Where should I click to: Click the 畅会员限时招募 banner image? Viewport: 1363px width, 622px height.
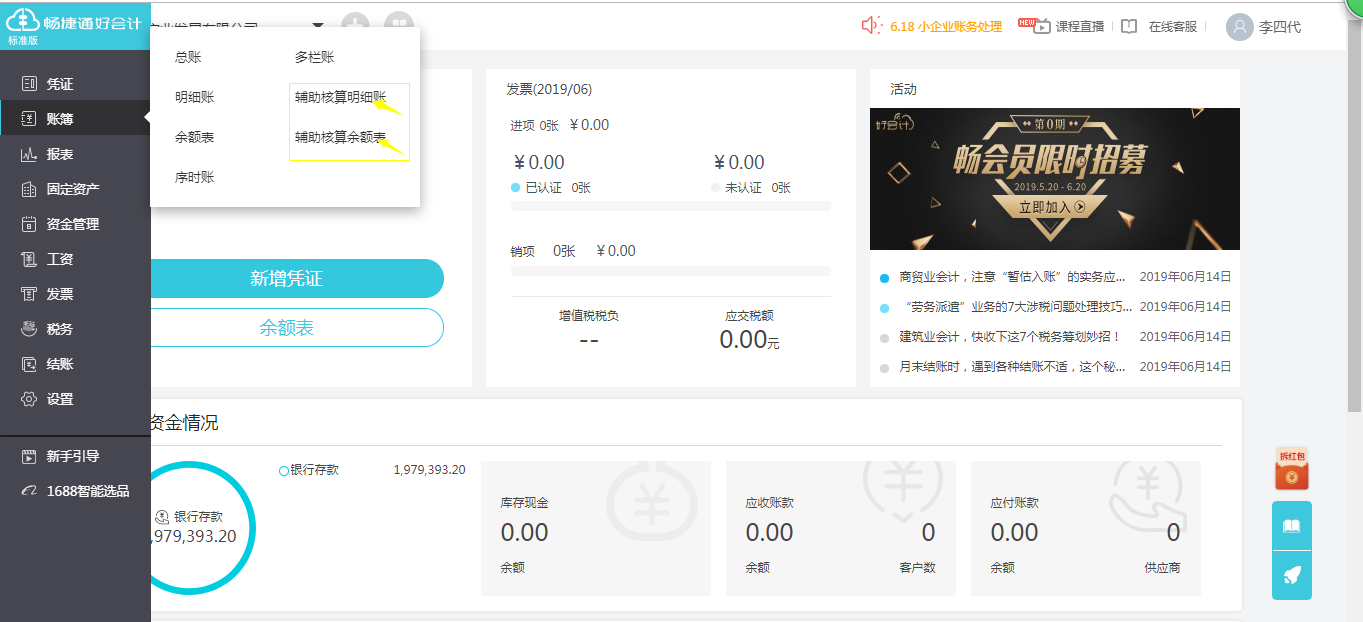click(1055, 179)
